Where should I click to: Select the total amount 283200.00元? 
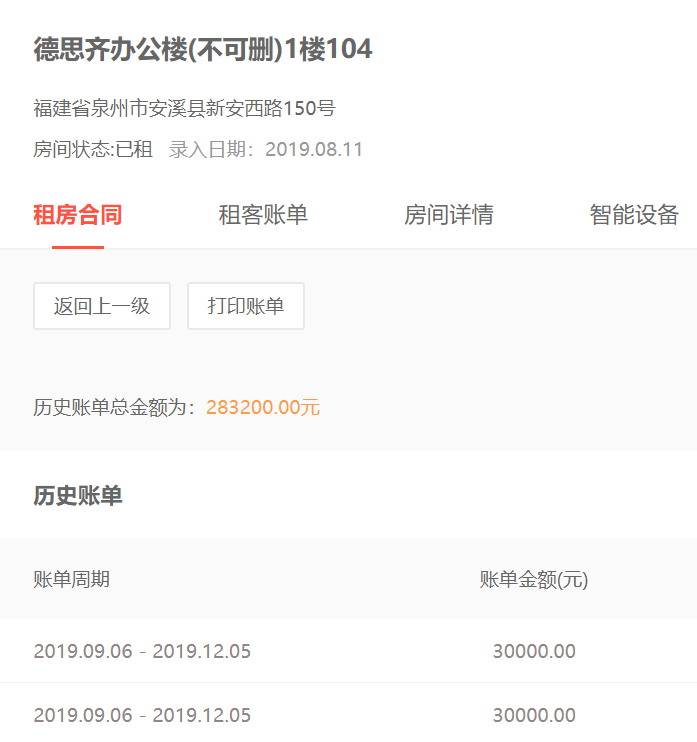pyautogui.click(x=263, y=407)
